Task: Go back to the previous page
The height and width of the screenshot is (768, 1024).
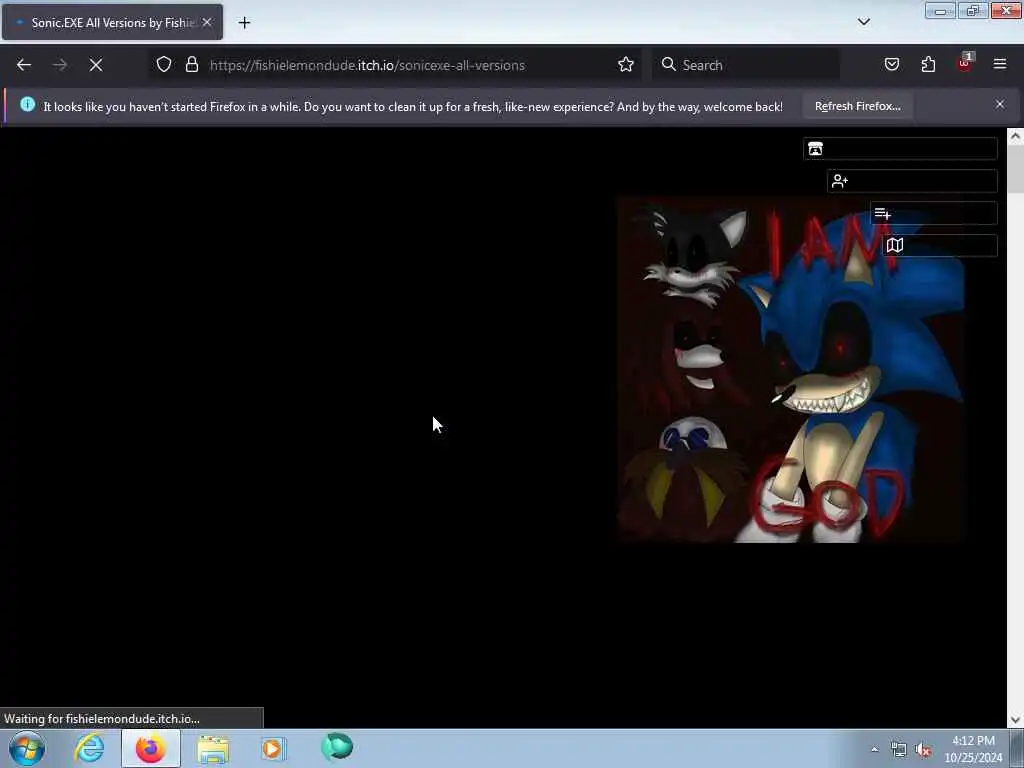Action: coord(24,65)
